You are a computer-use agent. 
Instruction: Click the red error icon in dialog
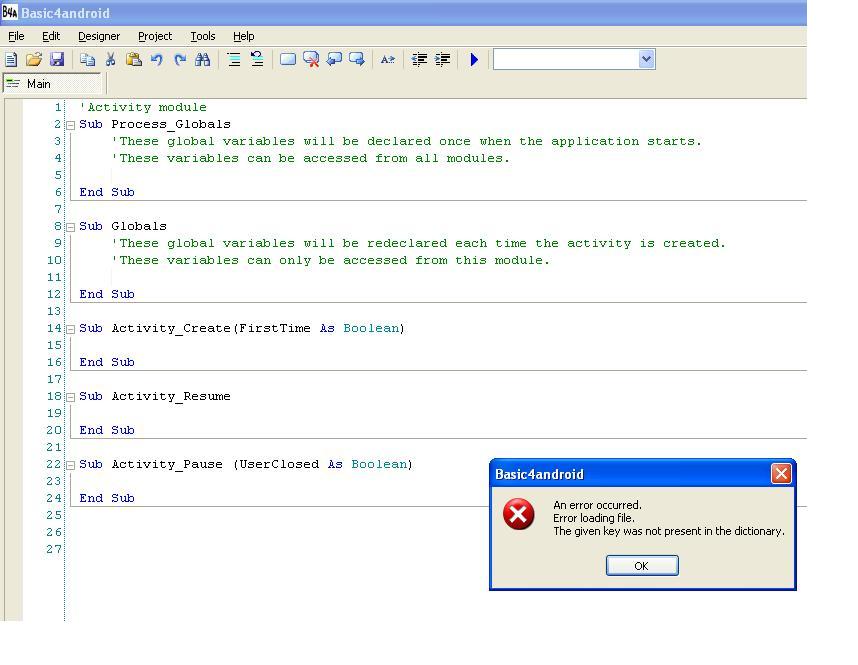(x=518, y=514)
